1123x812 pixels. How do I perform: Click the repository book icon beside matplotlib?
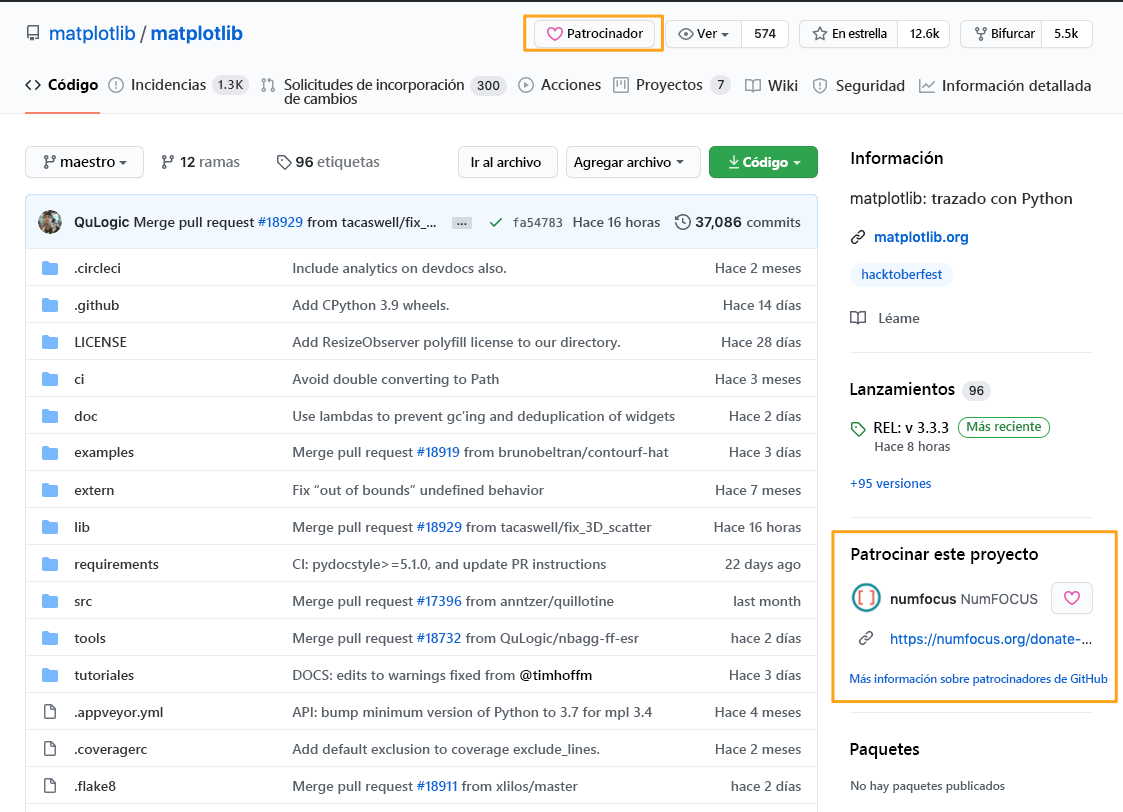(33, 34)
